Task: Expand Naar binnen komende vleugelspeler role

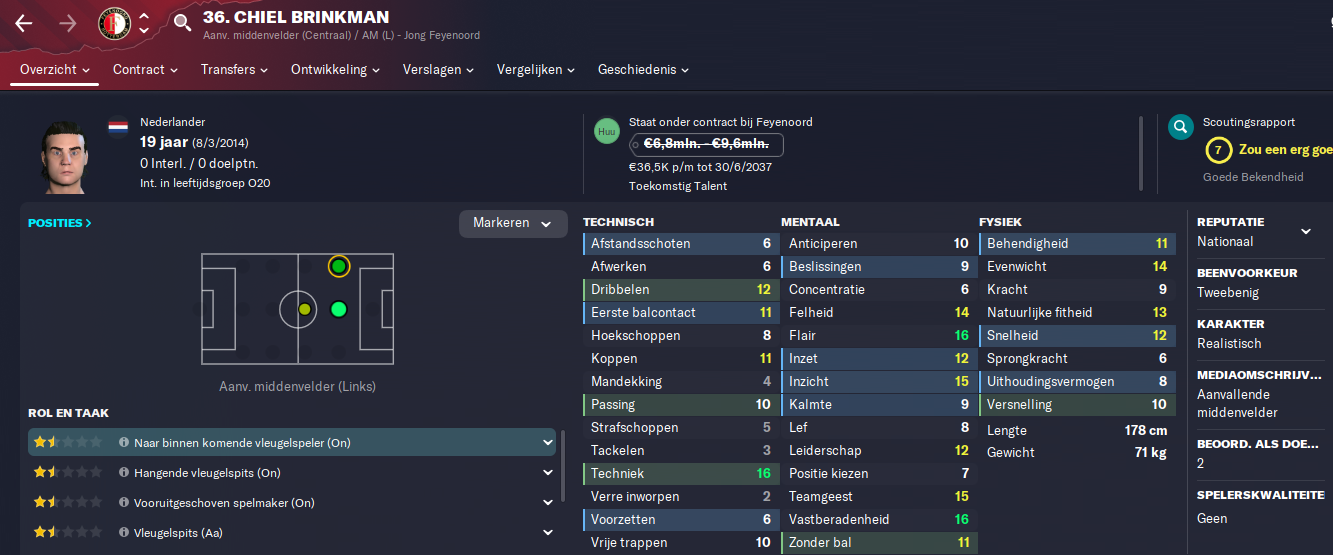Action: click(x=548, y=442)
